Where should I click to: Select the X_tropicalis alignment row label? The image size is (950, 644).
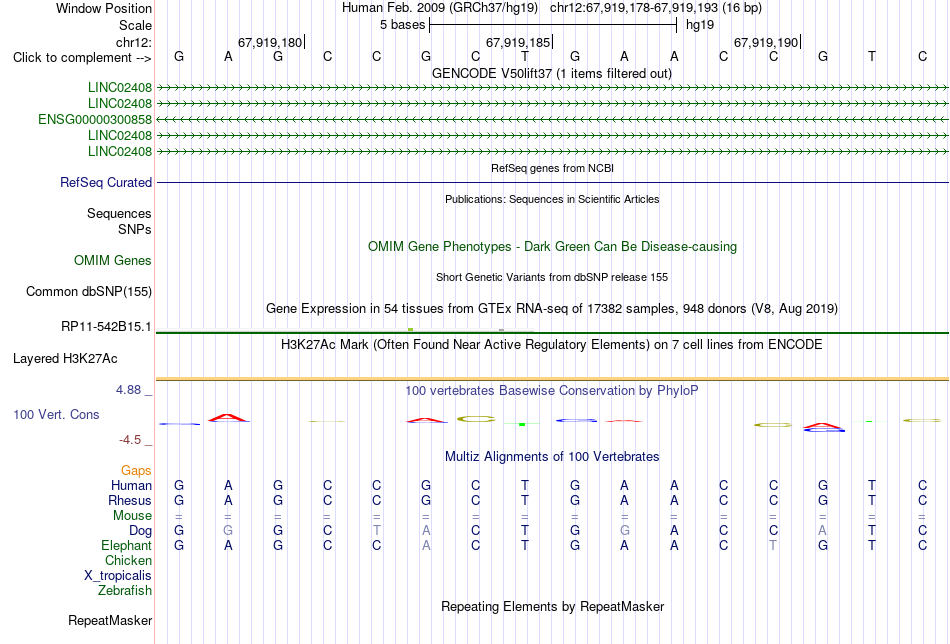tap(118, 576)
